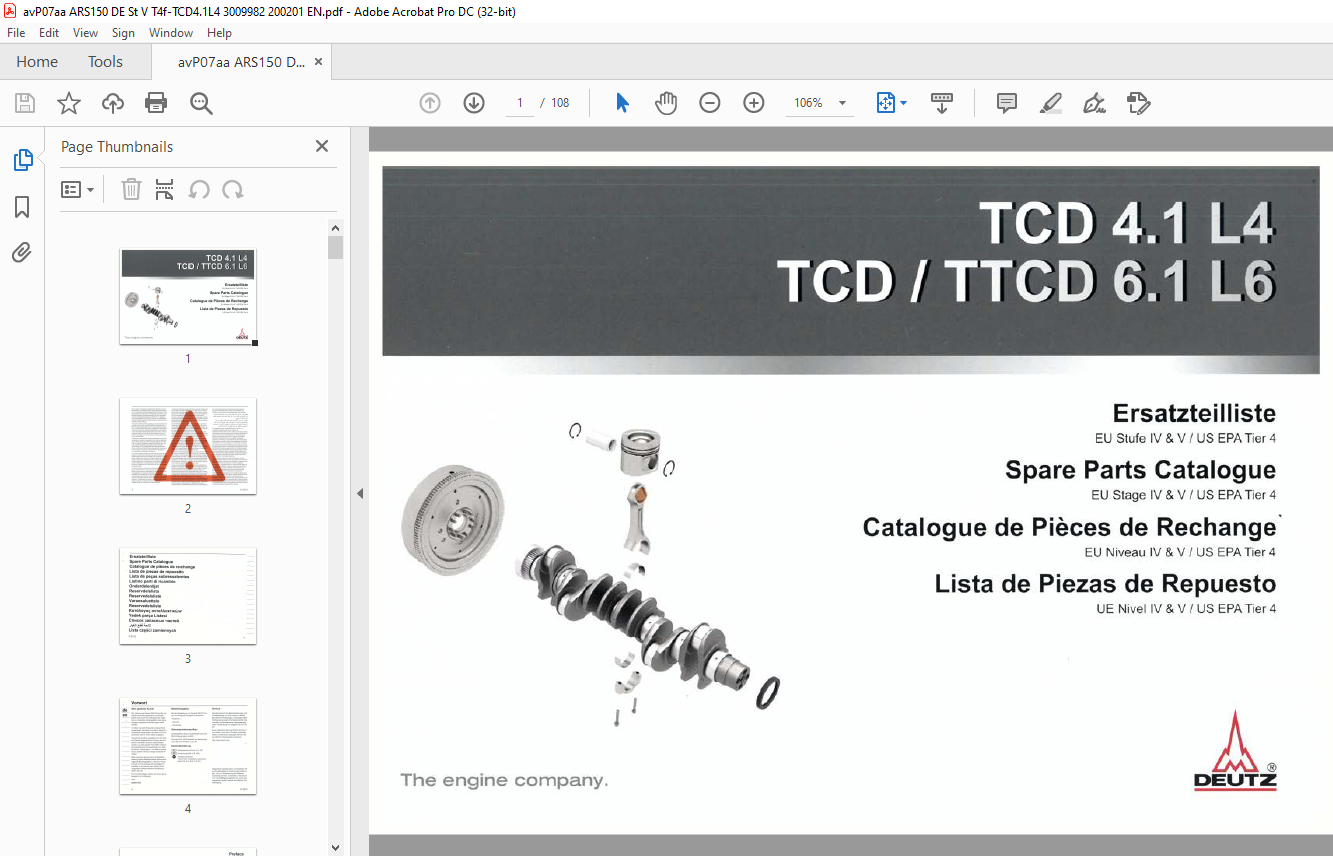
Task: Open the Bookmarks panel icon
Action: click(x=22, y=207)
